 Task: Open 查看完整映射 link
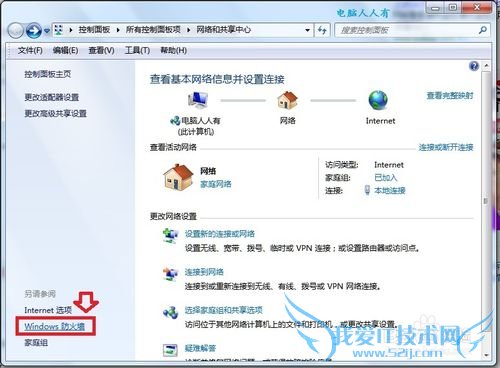450,96
